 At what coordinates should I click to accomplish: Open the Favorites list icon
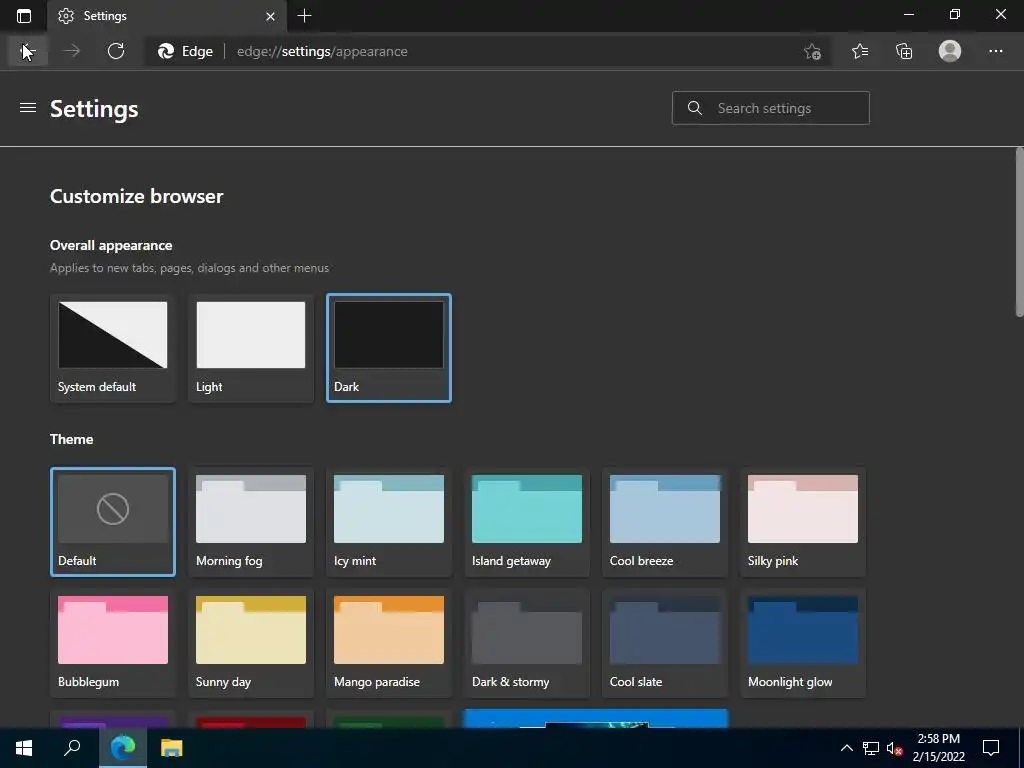(860, 51)
